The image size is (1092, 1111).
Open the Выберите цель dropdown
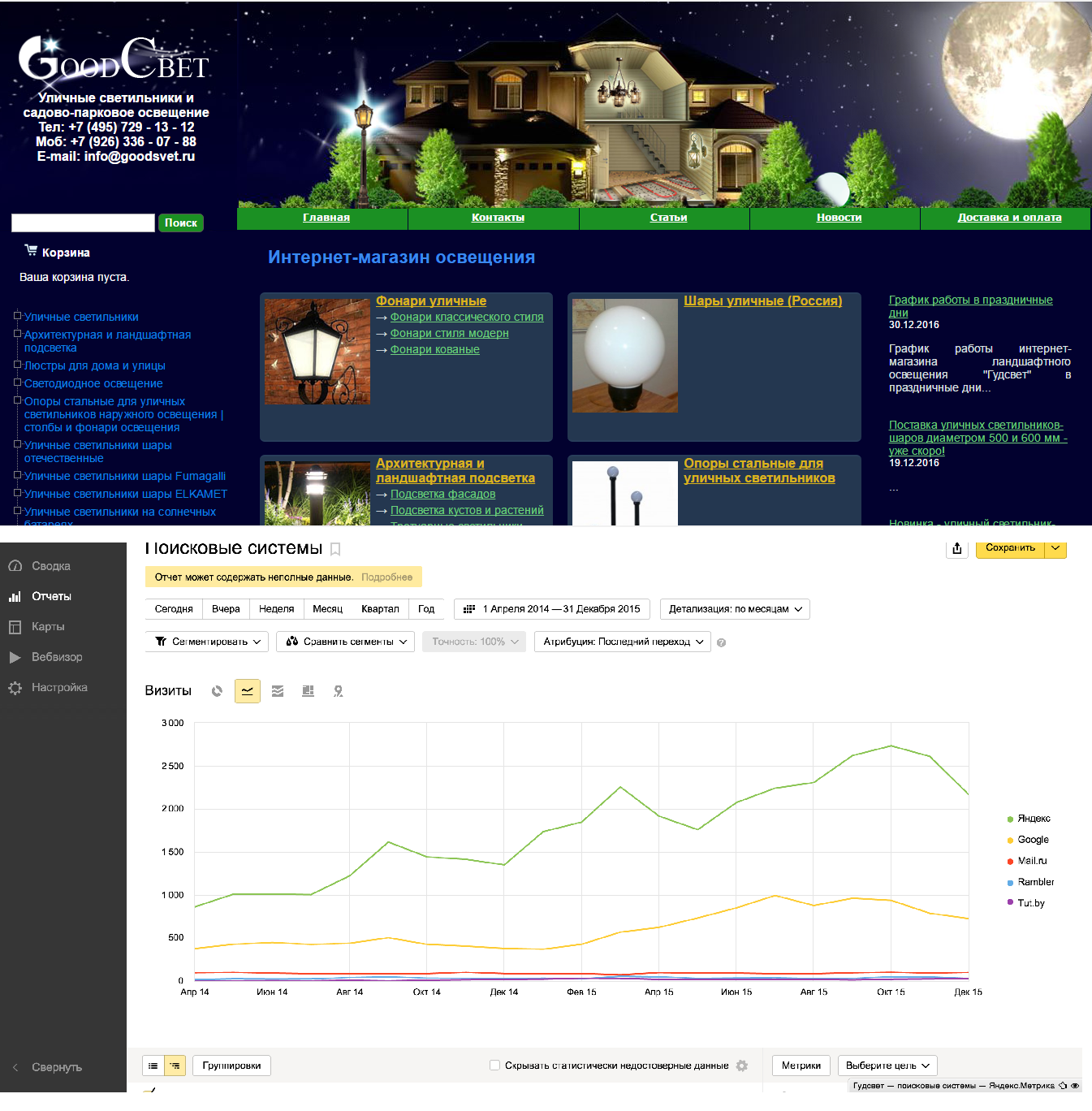click(888, 1066)
